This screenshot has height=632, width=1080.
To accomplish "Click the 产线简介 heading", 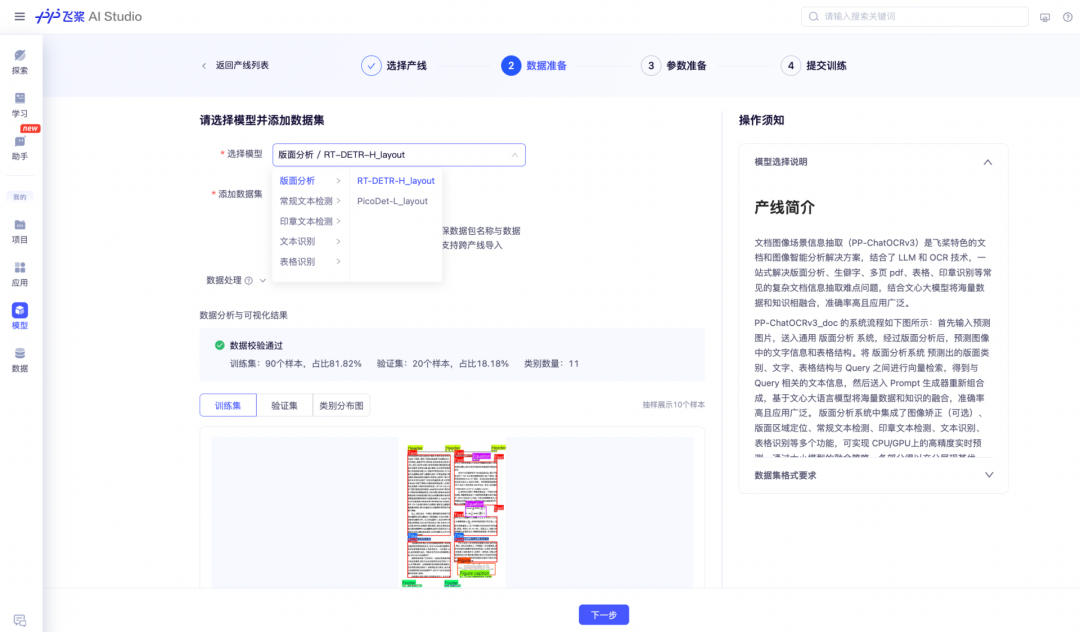I will (785, 207).
